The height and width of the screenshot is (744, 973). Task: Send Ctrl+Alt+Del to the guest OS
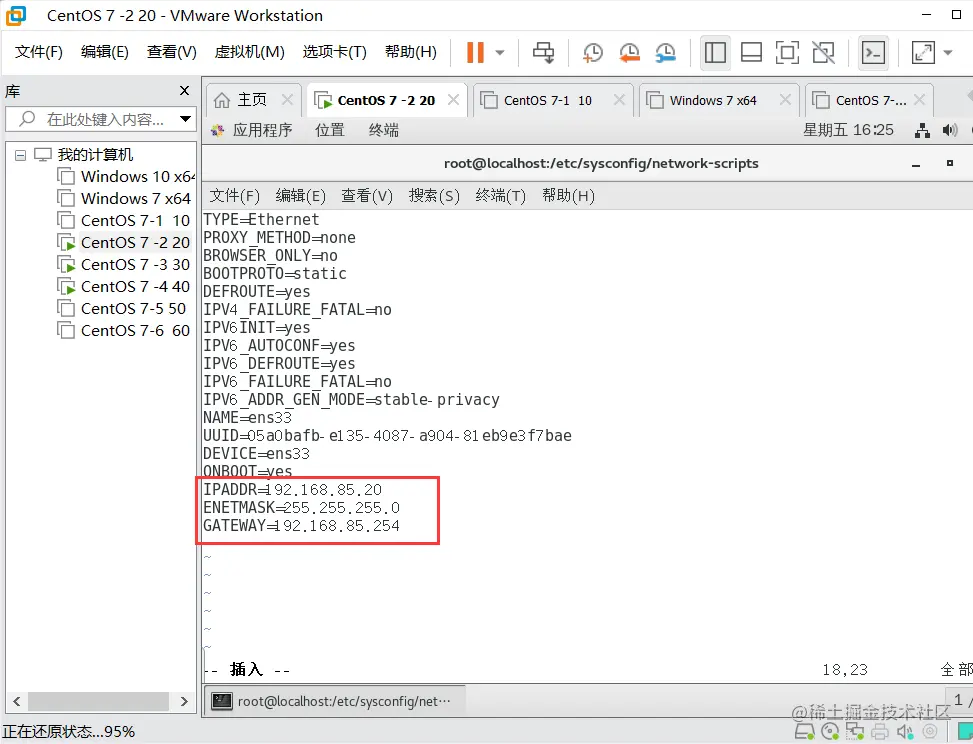543,52
